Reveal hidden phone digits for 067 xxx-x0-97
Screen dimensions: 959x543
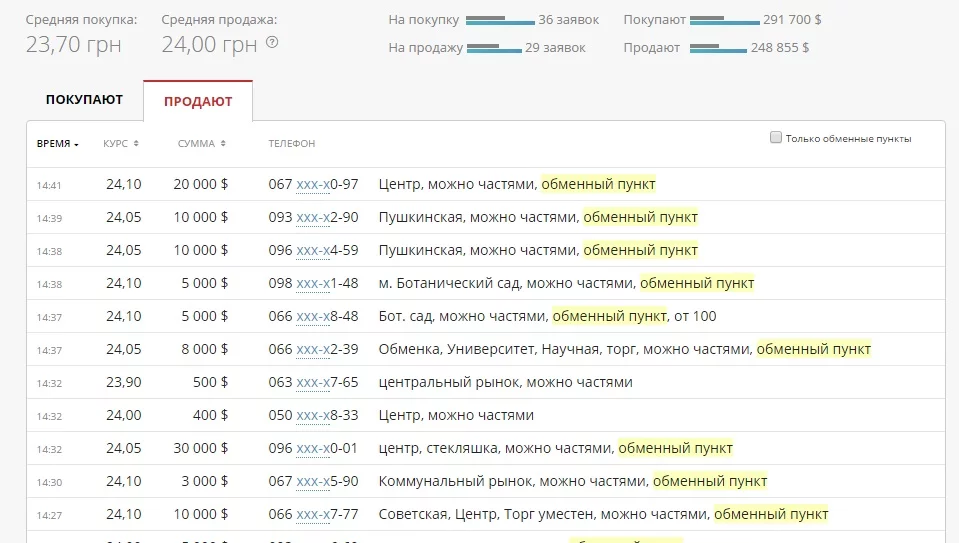click(x=313, y=184)
